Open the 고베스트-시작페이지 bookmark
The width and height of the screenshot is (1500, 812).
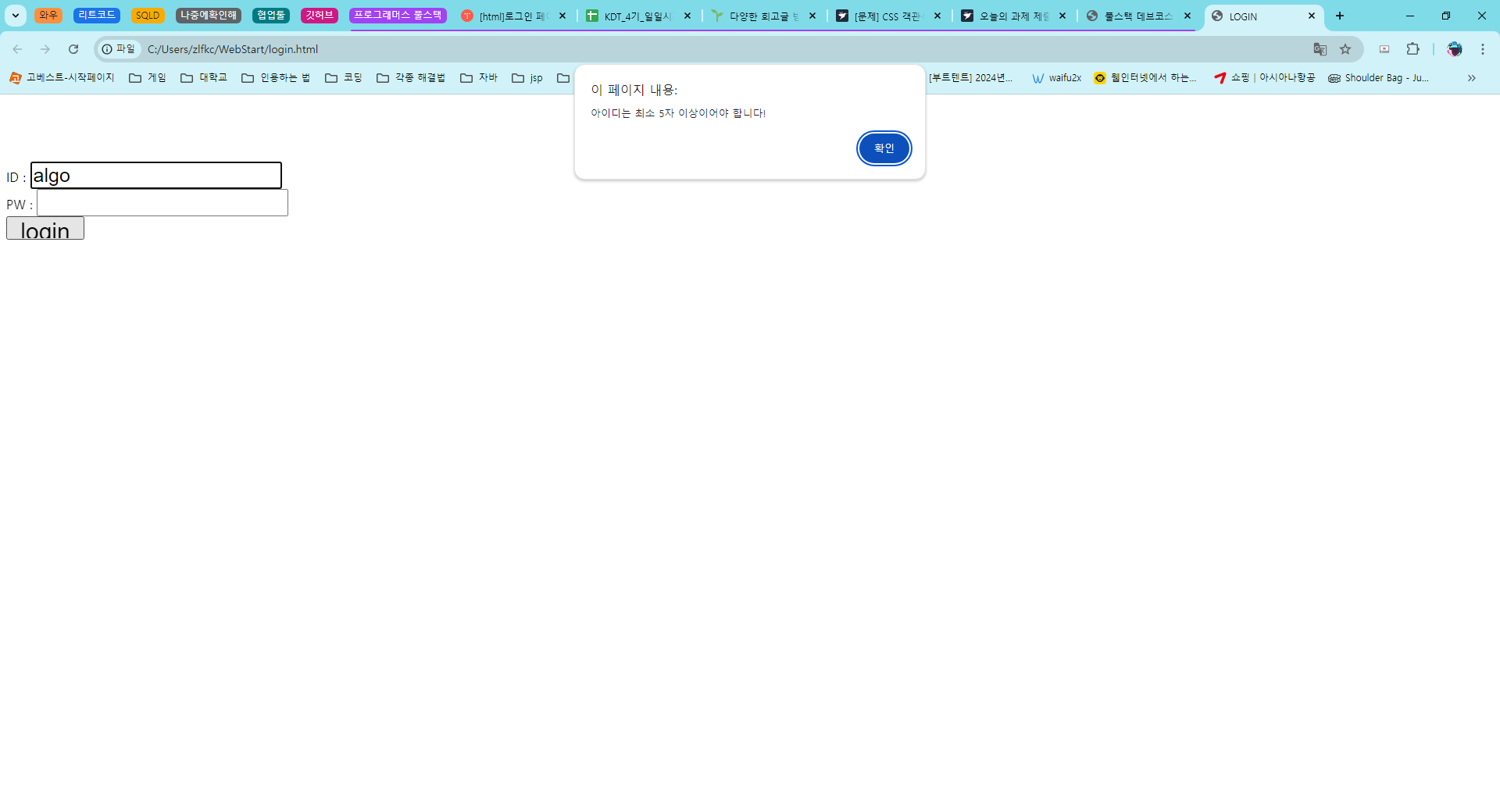62,78
